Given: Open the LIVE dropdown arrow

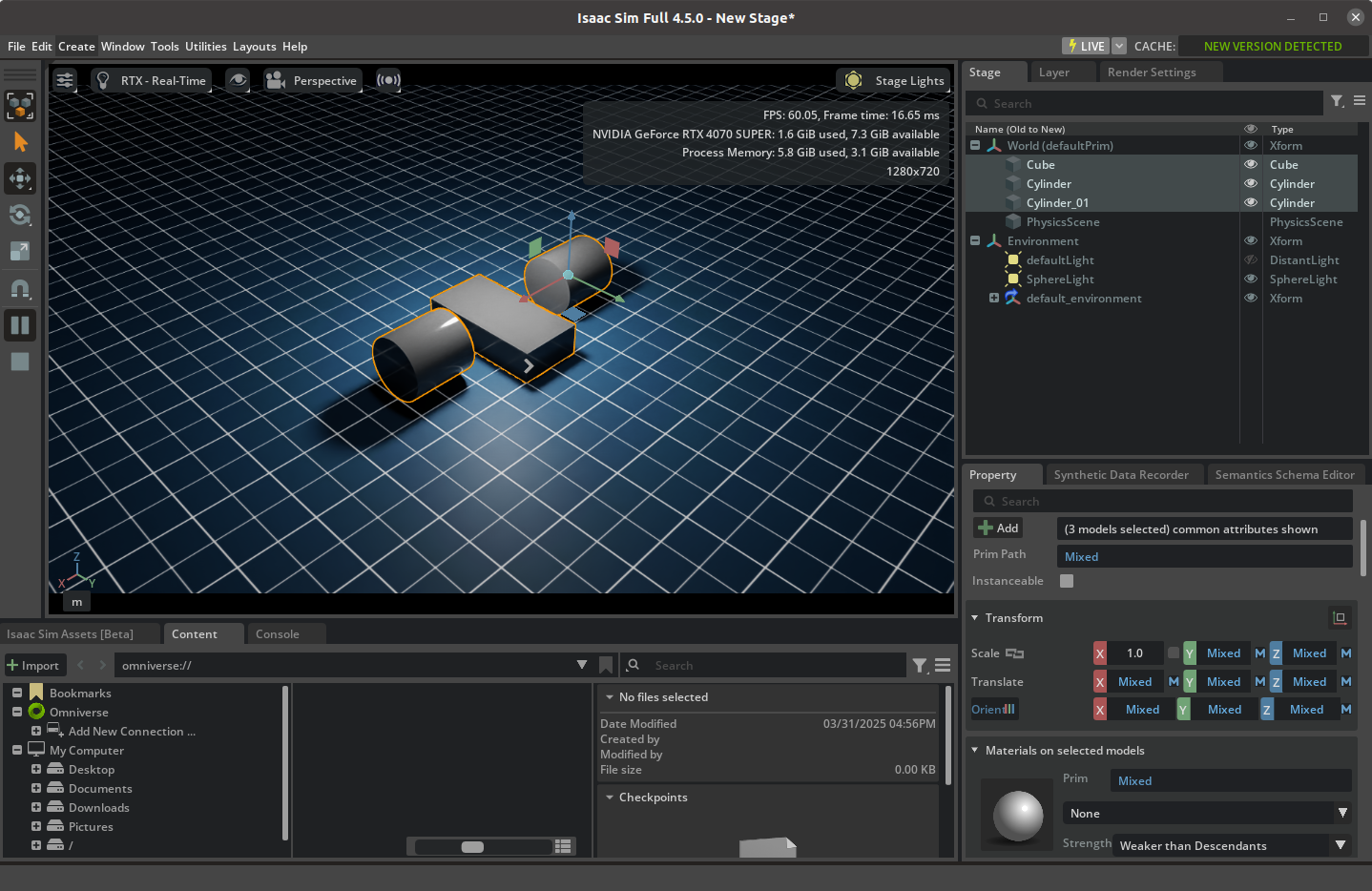Looking at the screenshot, I should (1119, 46).
